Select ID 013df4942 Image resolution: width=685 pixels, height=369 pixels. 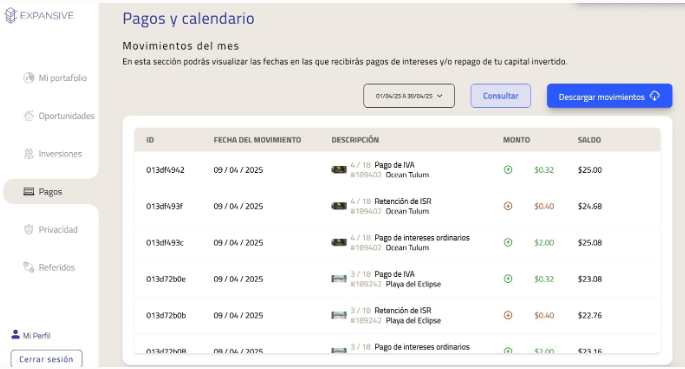click(165, 170)
